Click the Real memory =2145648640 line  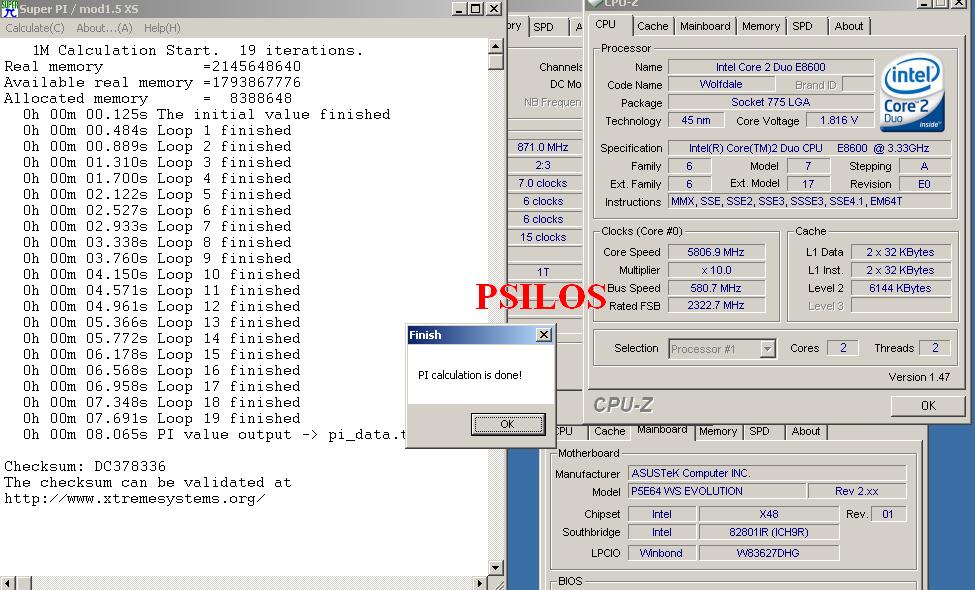click(152, 67)
